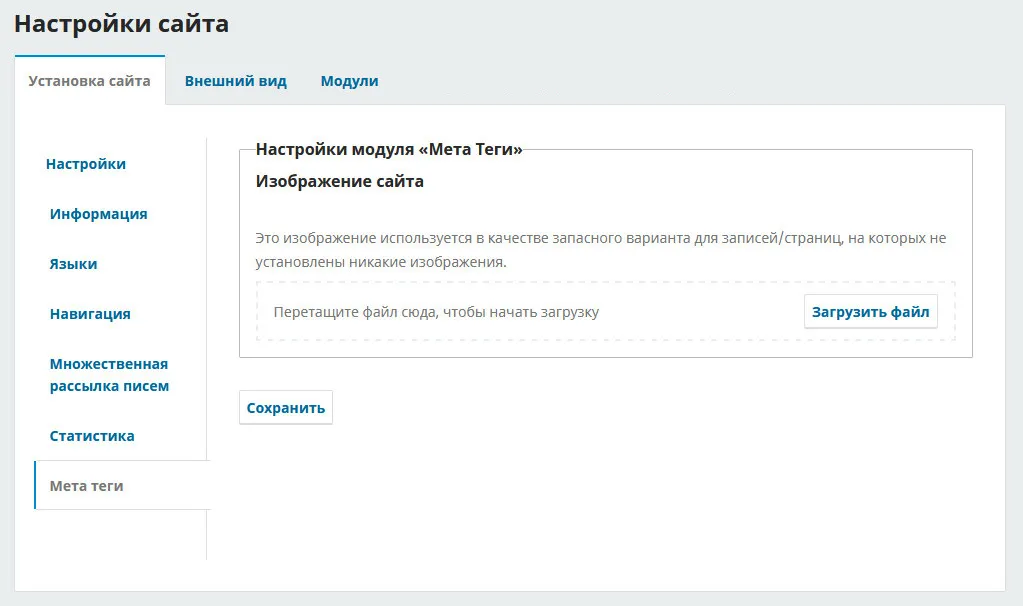Click the Сохранить button
This screenshot has width=1023, height=606.
pos(286,408)
